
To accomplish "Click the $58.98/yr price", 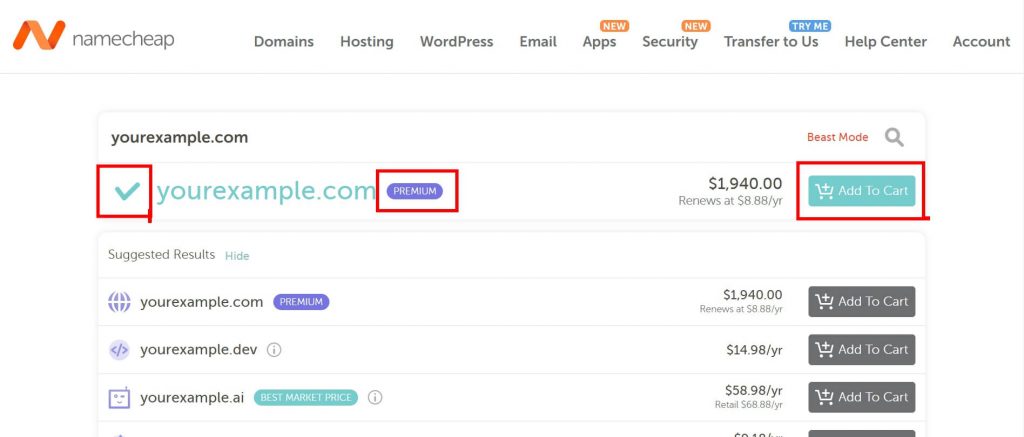I will click(754, 391).
